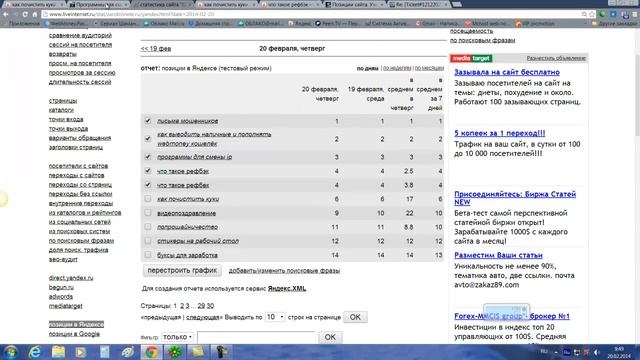Check the 'видеопоздравление' checkbox
The width and height of the screenshot is (640, 360).
tap(148, 213)
